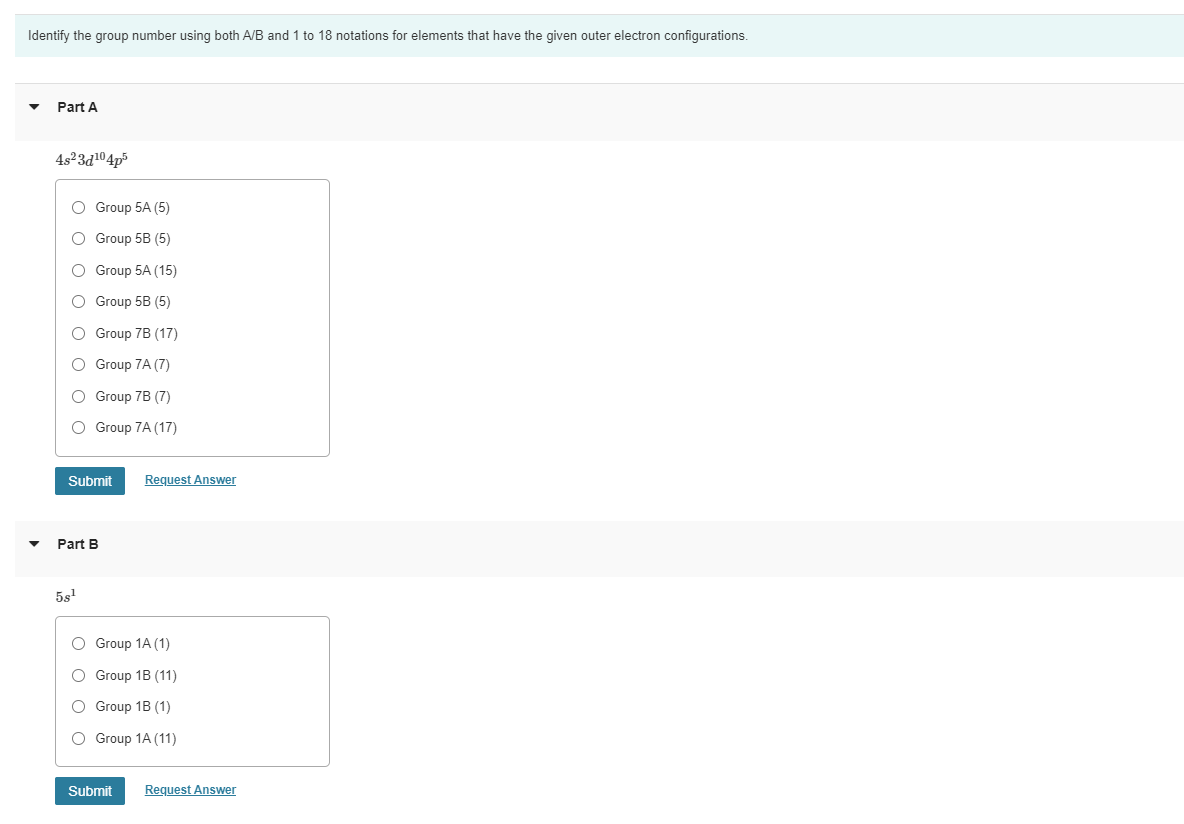
Task: Select the Group 7A (17) option
Action: (x=78, y=427)
